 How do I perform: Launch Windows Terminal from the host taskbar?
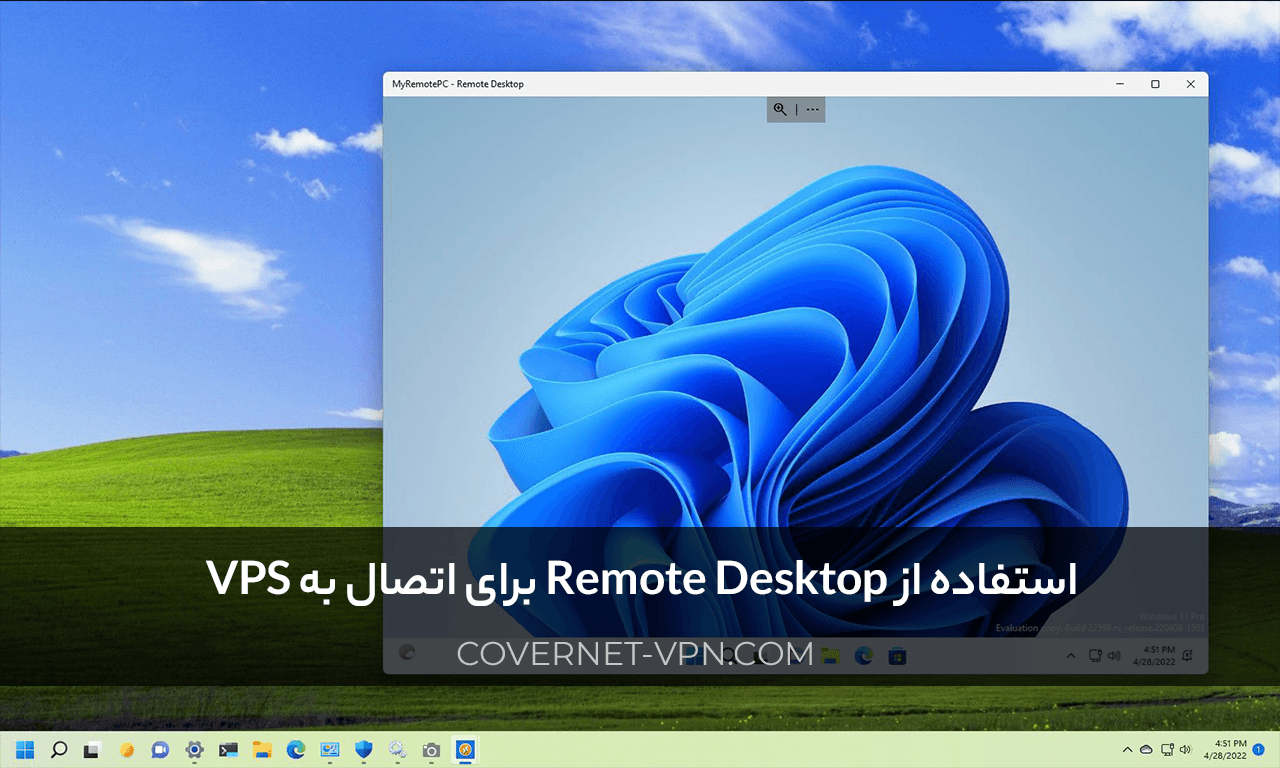pyautogui.click(x=227, y=749)
